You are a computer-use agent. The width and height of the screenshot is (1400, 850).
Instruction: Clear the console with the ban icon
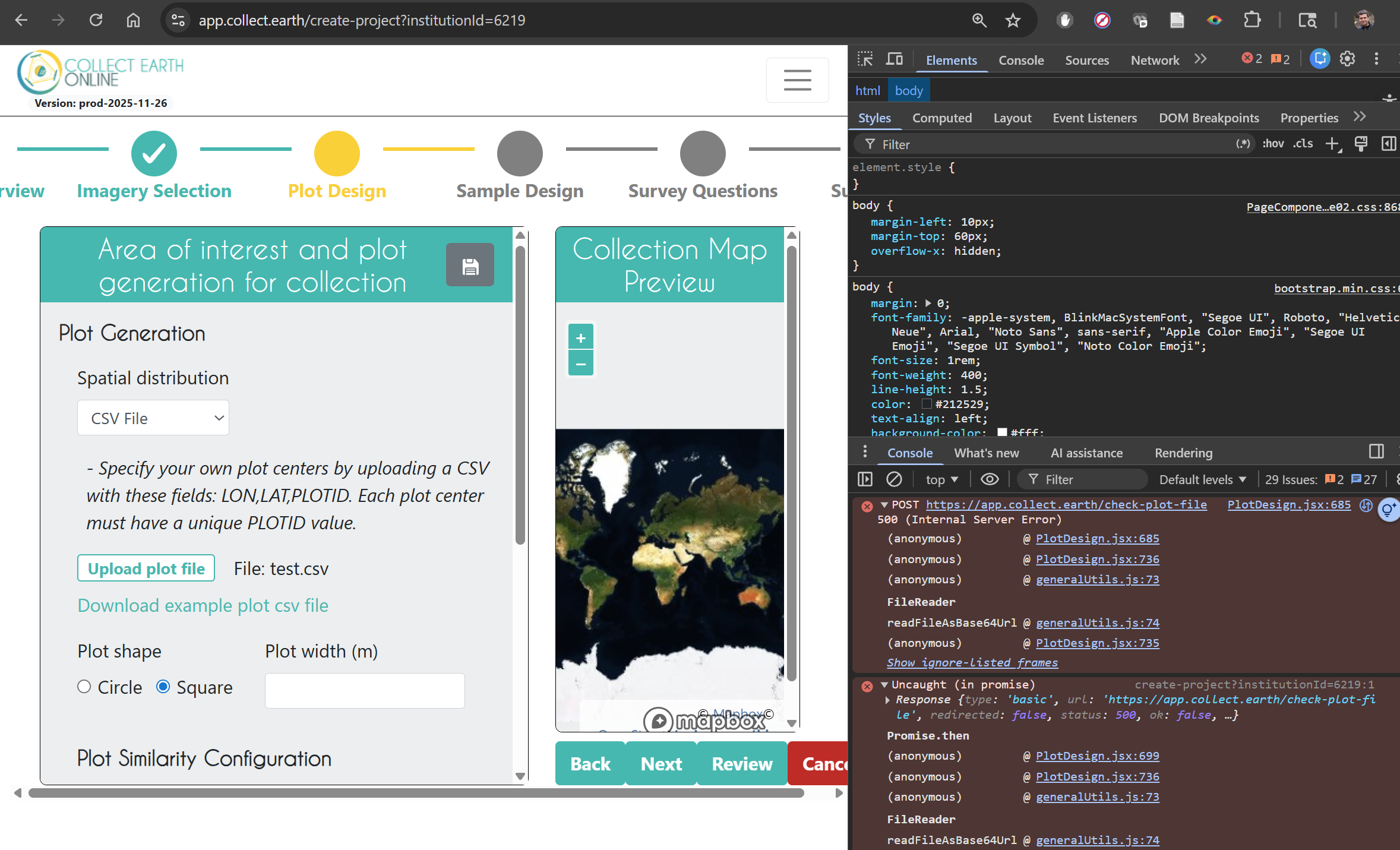(894, 479)
